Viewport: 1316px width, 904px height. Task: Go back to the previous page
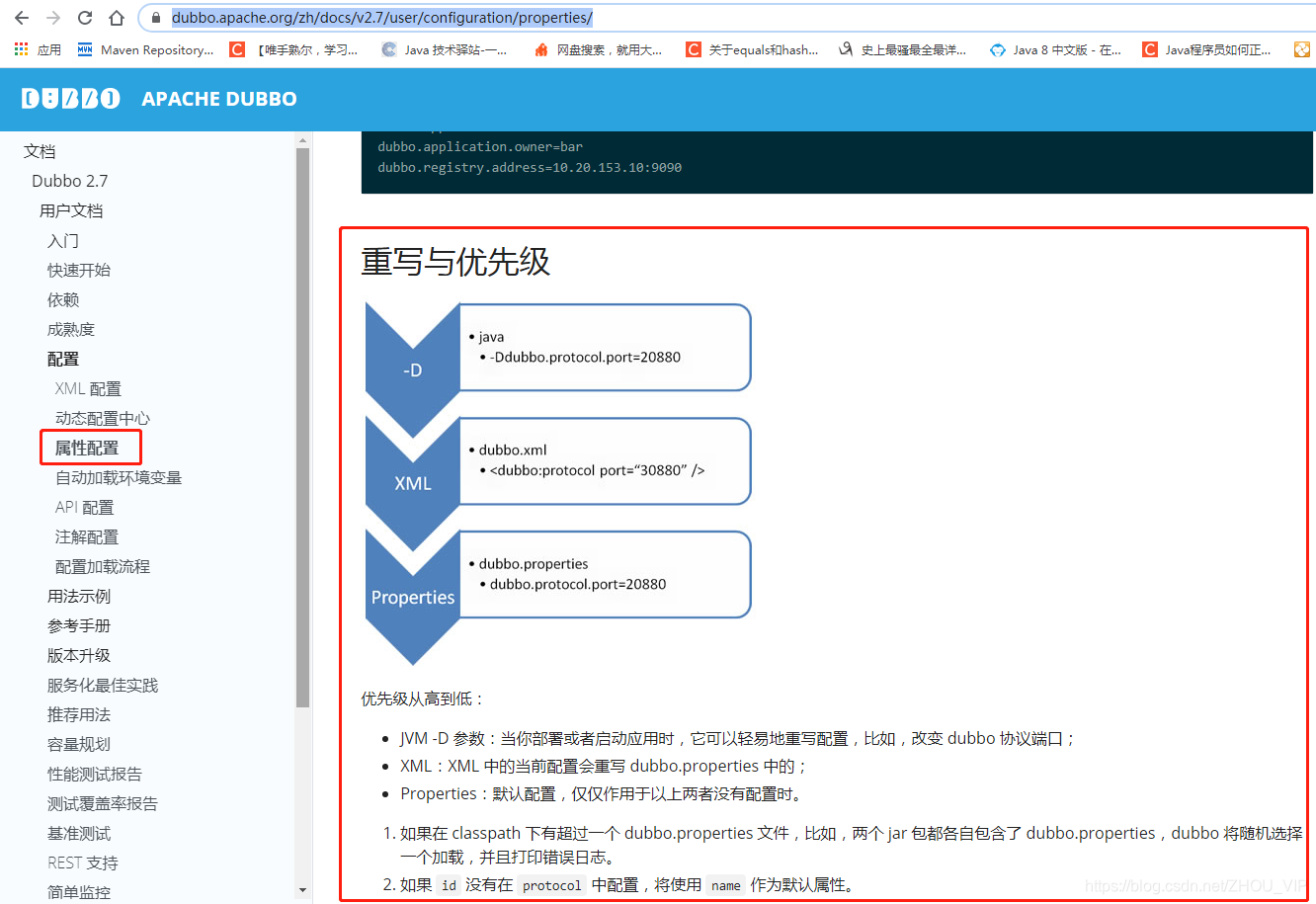[22, 18]
